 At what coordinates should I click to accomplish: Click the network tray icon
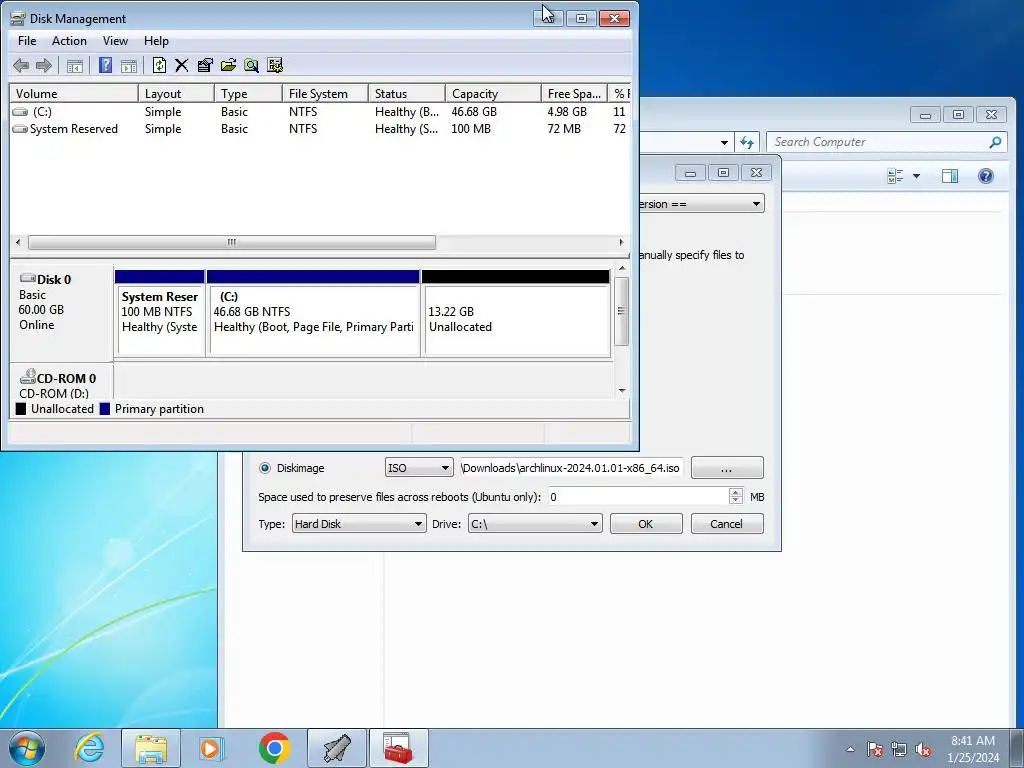click(899, 749)
